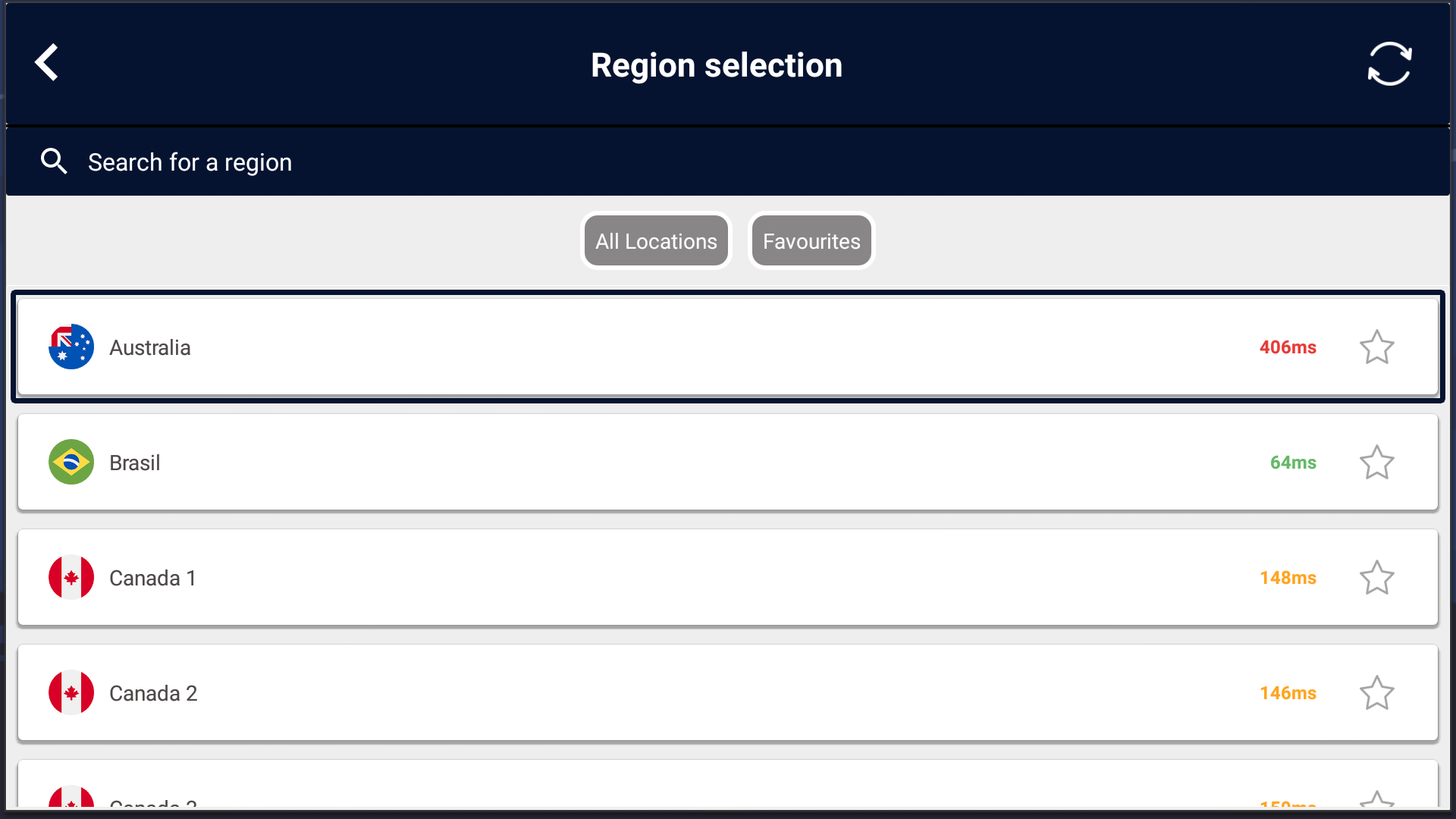This screenshot has width=1456, height=819.
Task: Mark Canada 1 as favourite
Action: pyautogui.click(x=1376, y=578)
